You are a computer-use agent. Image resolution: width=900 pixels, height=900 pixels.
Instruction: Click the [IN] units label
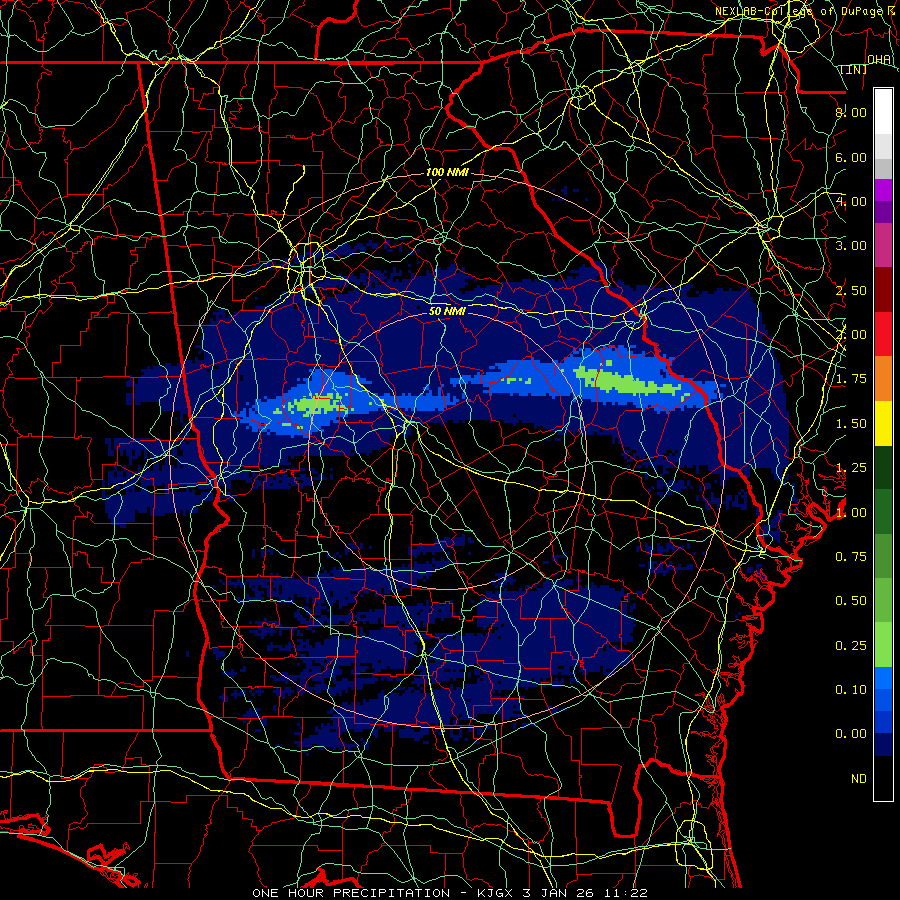854,69
